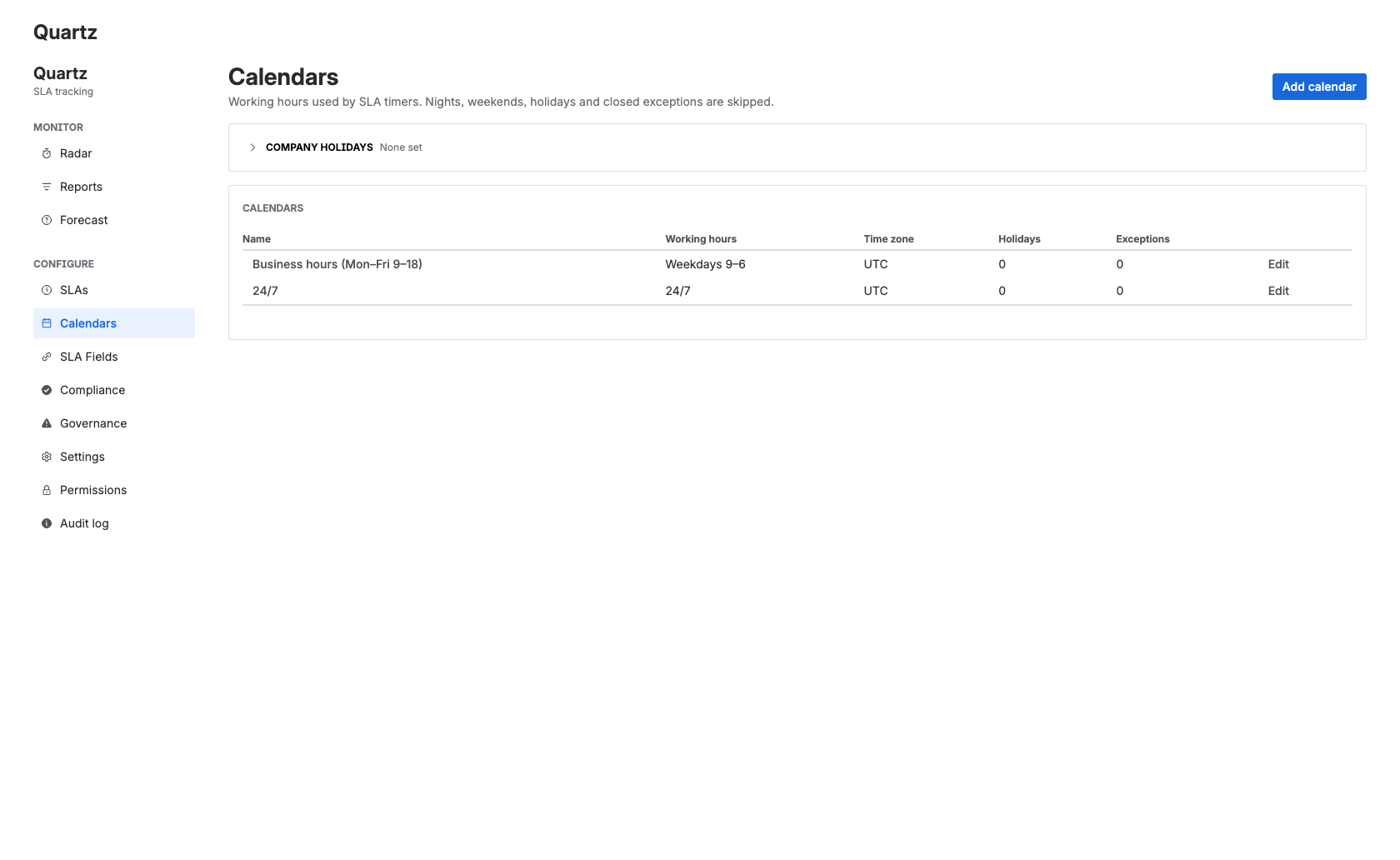1400x860 pixels.
Task: Click the Permissions lock icon
Action: point(47,490)
